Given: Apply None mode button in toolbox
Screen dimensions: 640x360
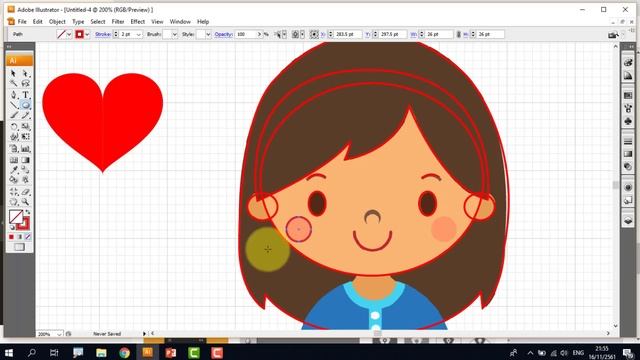Looking at the screenshot, I should click(x=28, y=237).
